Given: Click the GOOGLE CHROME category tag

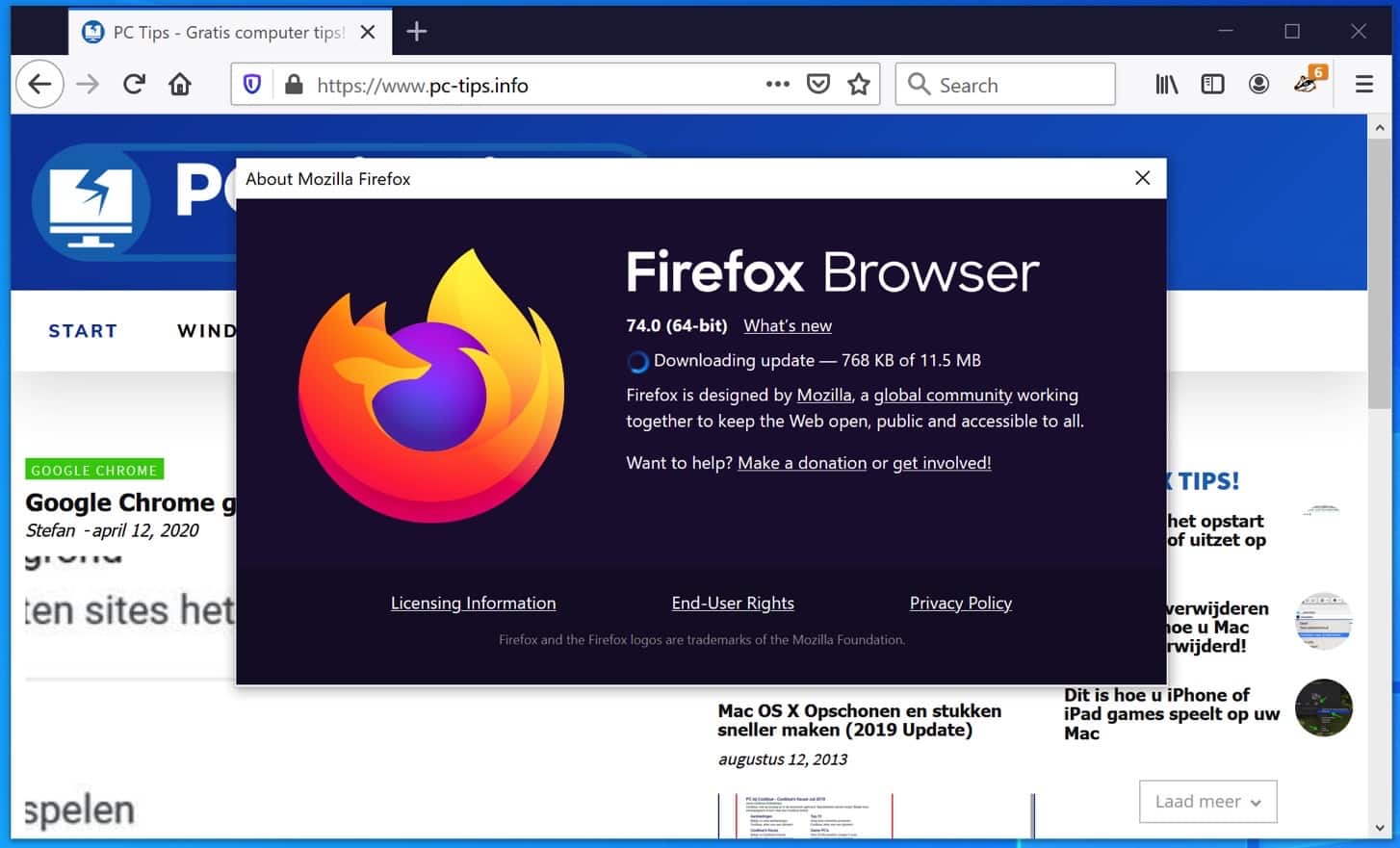Looking at the screenshot, I should point(94,470).
